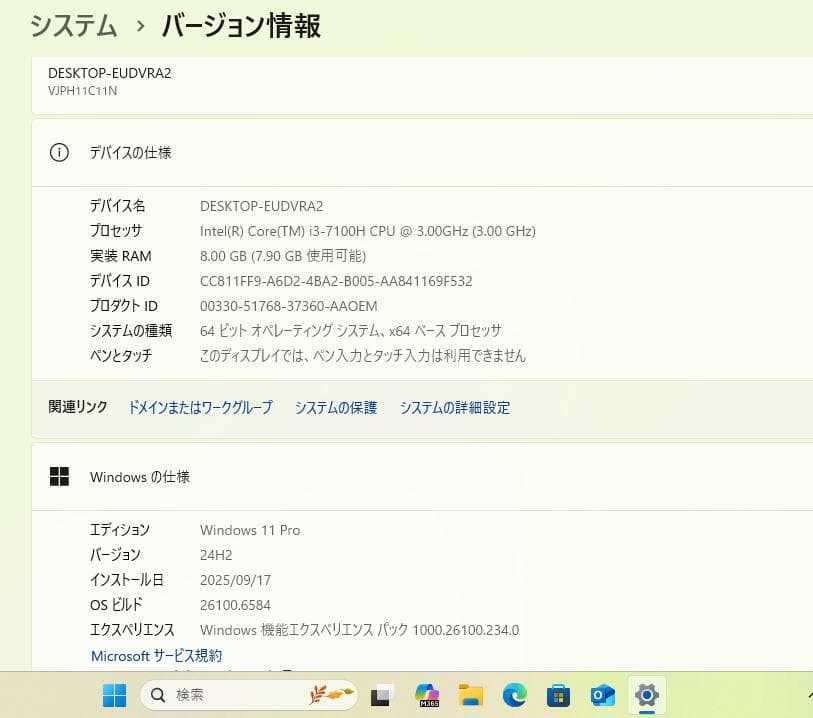Launch Microsoft Edge from the taskbar
813x718 pixels.
point(514,694)
